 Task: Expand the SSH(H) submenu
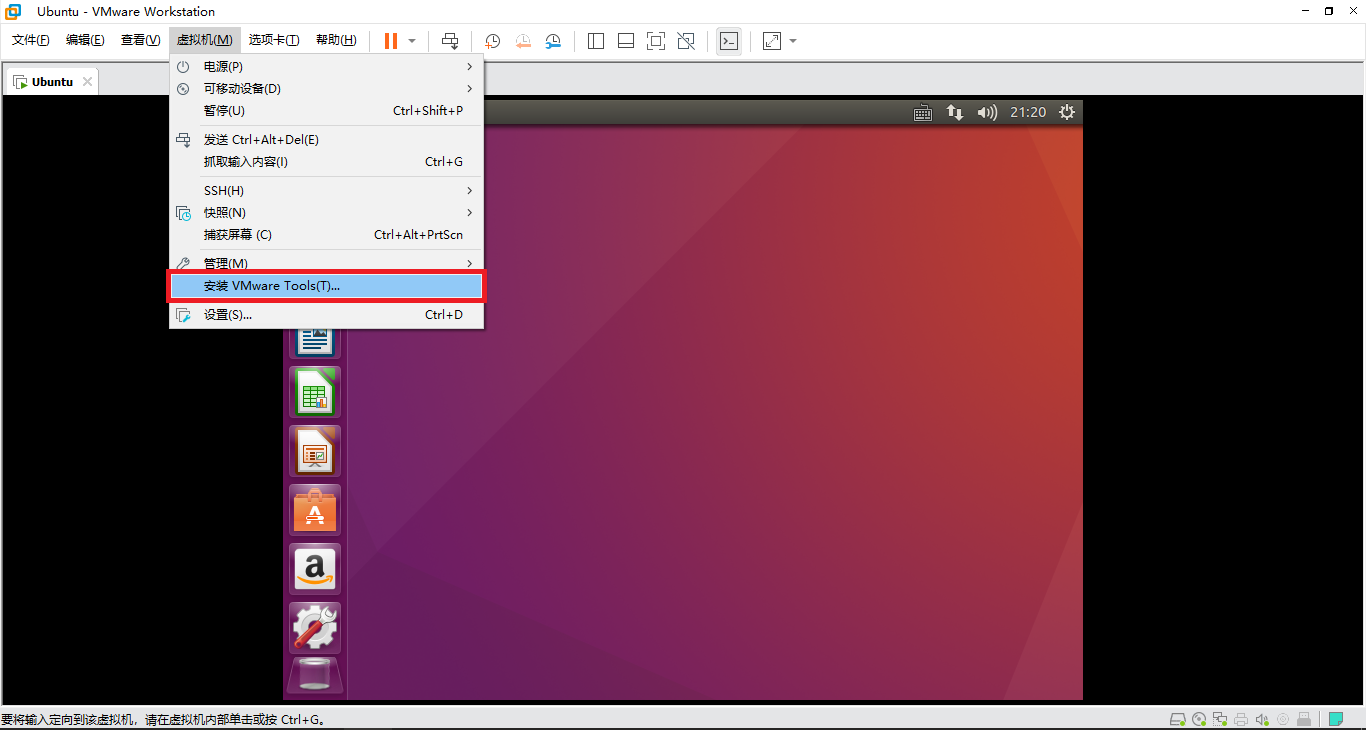click(x=327, y=191)
